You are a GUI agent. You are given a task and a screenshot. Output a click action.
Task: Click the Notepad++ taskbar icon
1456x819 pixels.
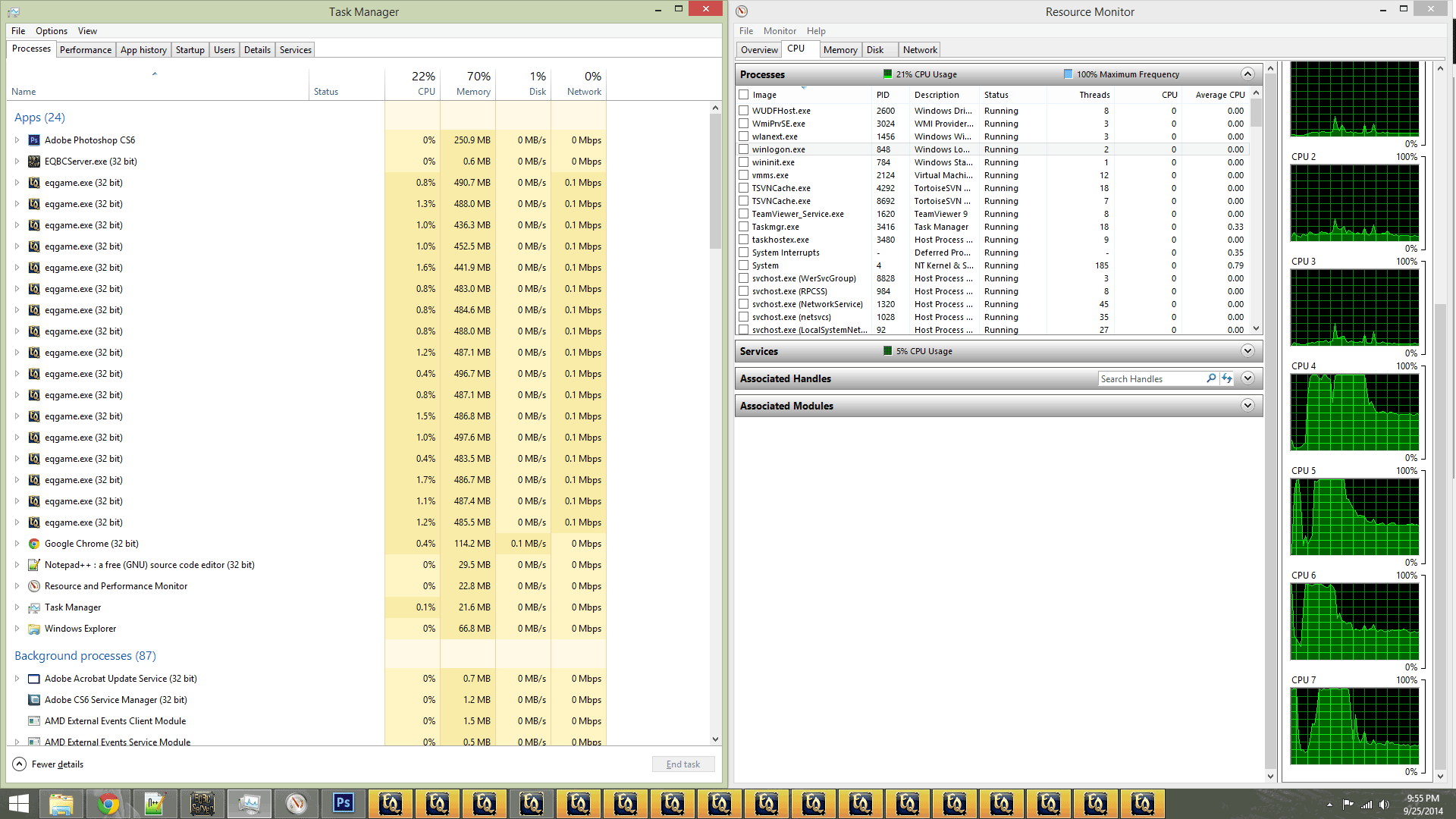coord(155,803)
